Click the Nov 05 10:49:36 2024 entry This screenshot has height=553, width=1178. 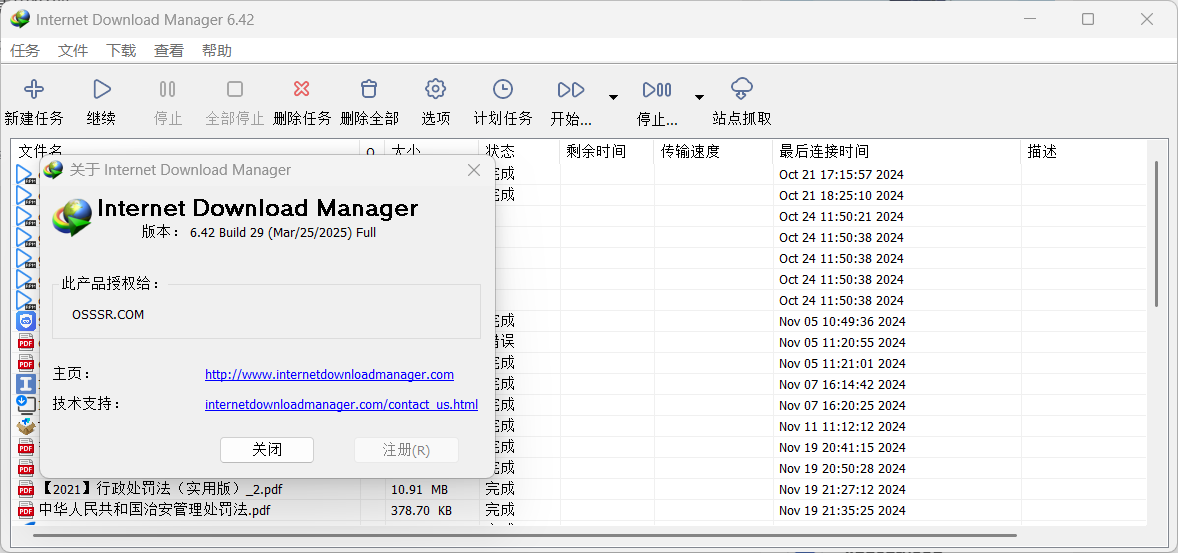[x=842, y=322]
